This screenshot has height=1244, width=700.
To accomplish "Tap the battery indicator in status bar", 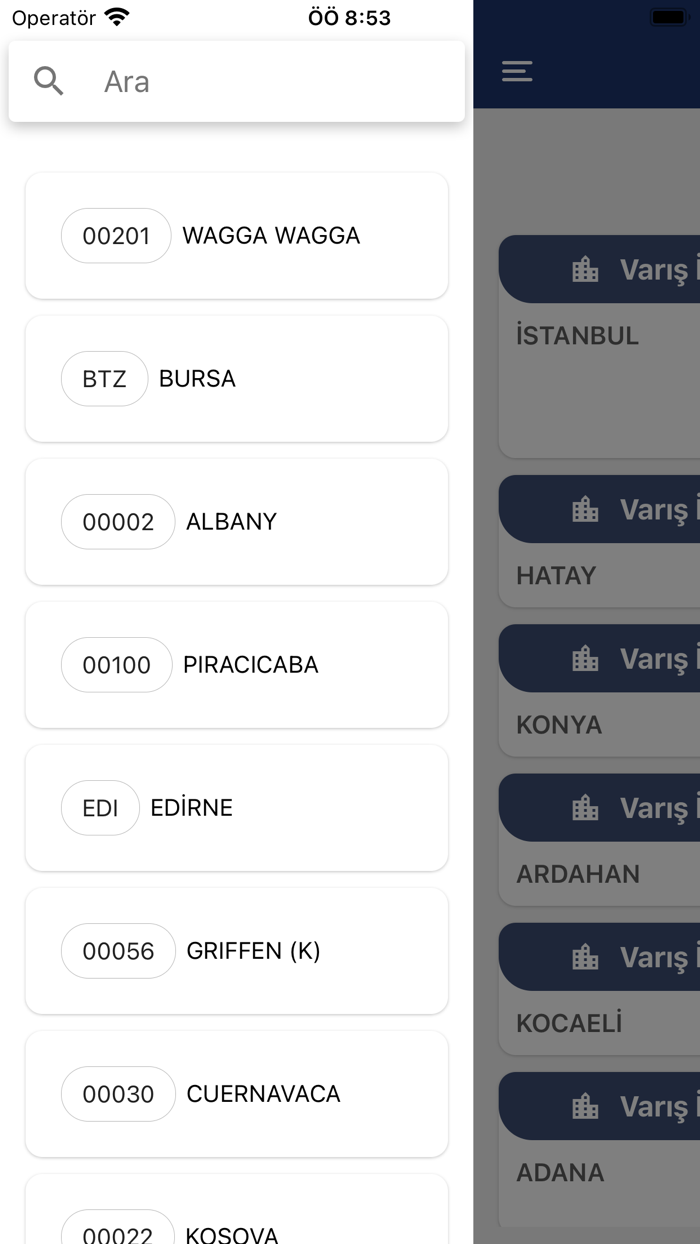I will click(668, 16).
